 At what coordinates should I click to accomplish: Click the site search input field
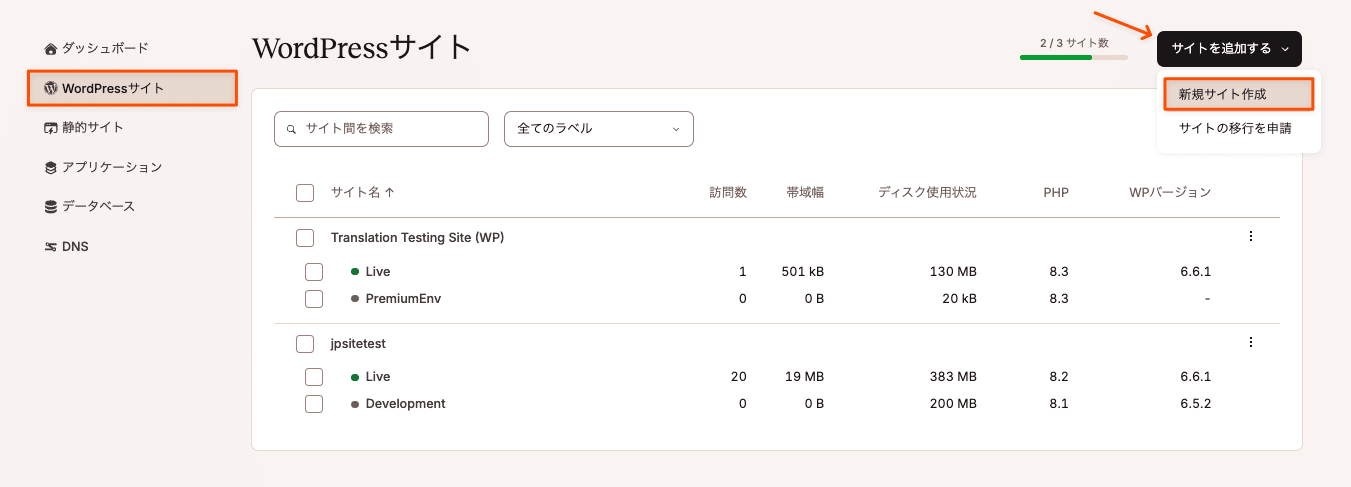pos(390,129)
